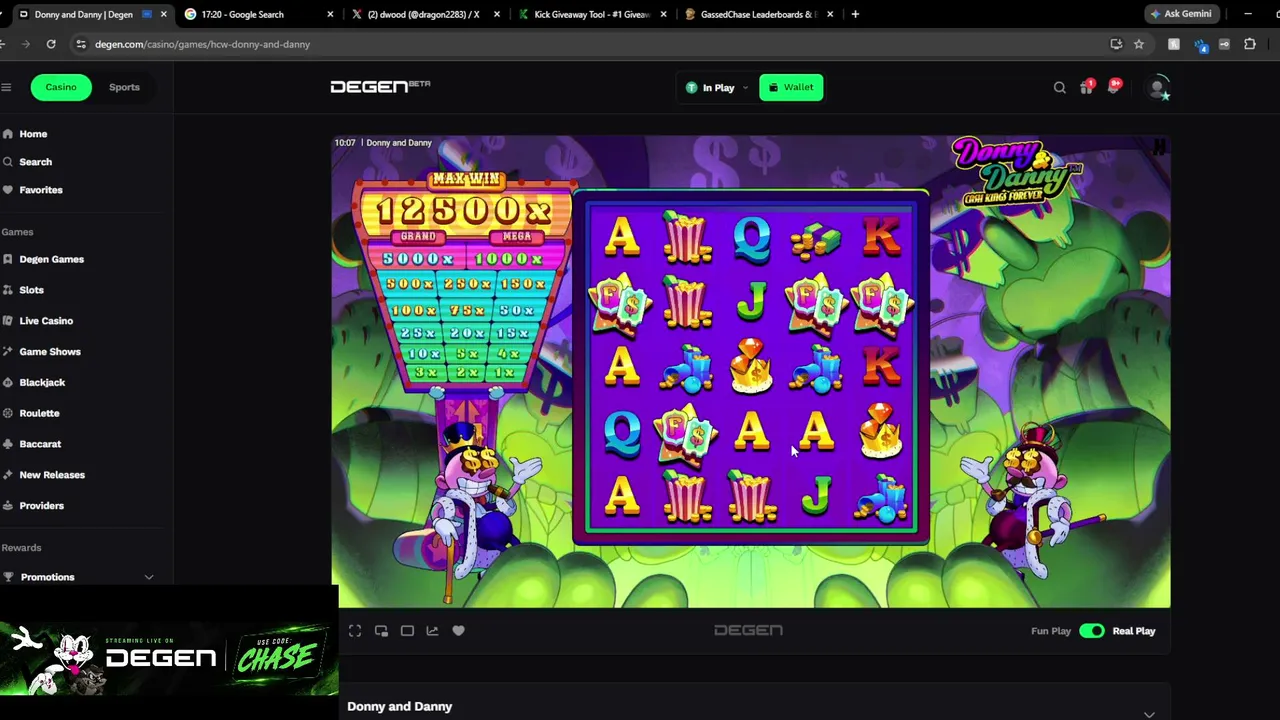The image size is (1280, 720).
Task: Open the New Releases link
Action: pos(52,475)
